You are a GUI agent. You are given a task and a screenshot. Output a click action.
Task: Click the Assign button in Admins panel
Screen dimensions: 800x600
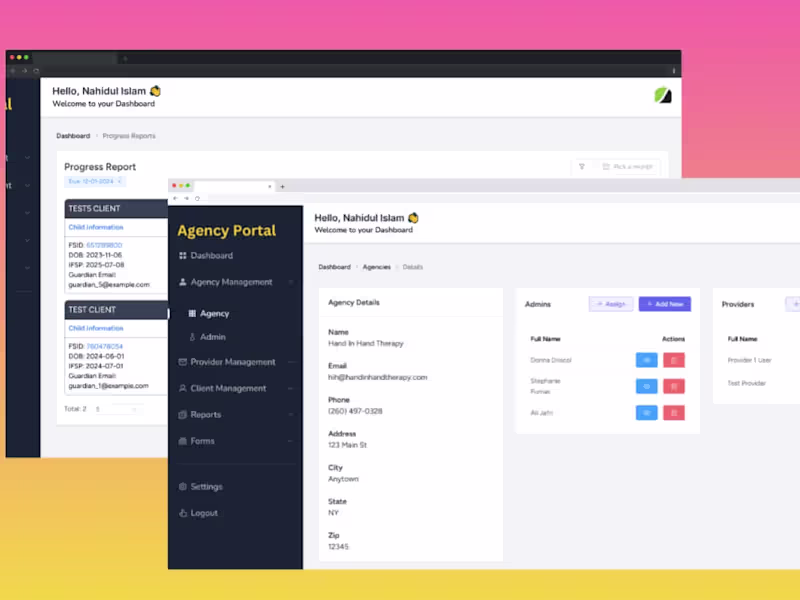click(611, 304)
